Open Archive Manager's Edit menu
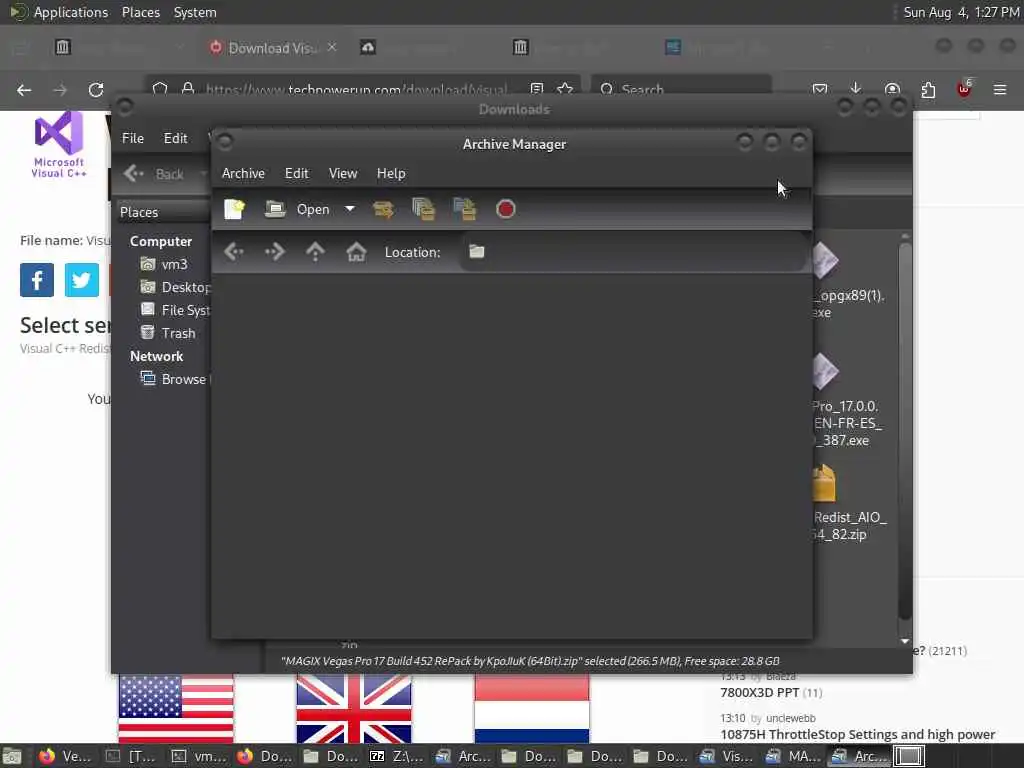The image size is (1024, 768). 296,173
